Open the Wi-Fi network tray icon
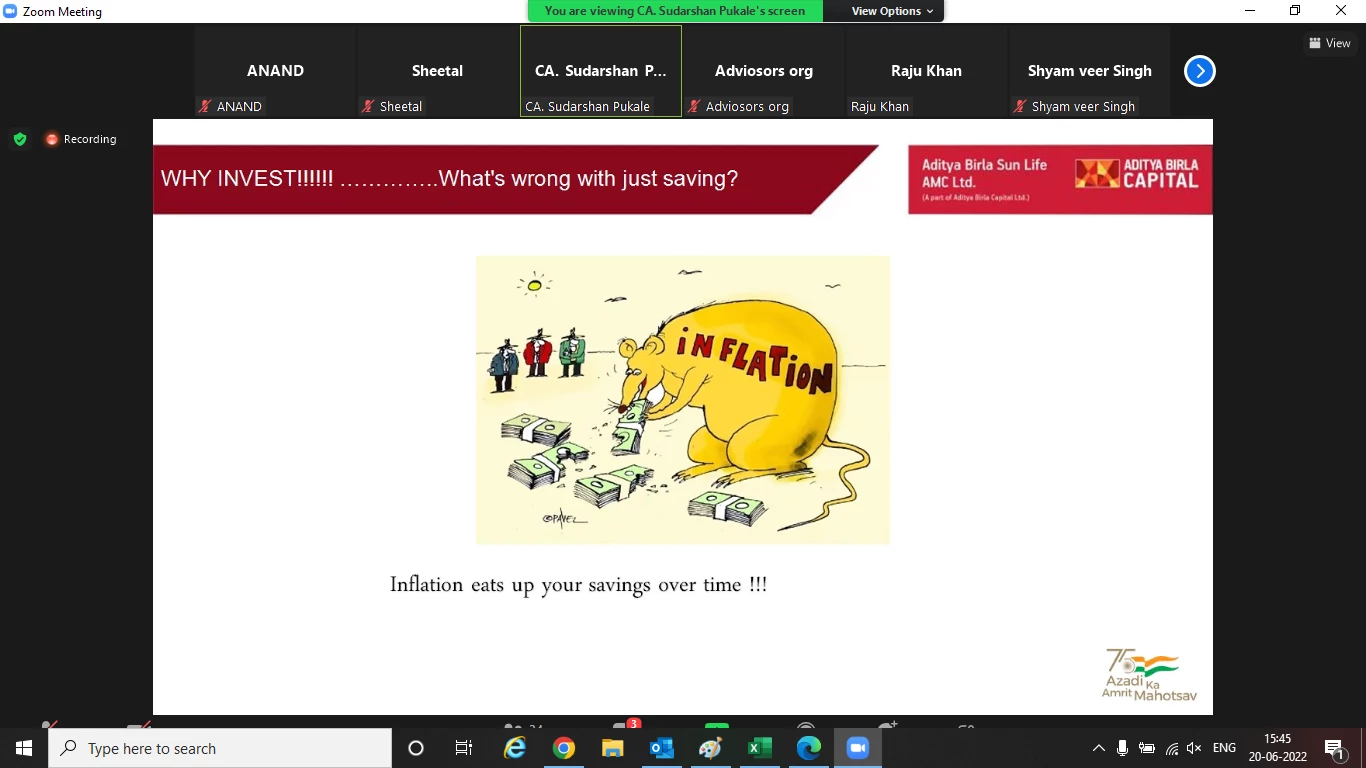The width and height of the screenshot is (1366, 768). tap(1171, 748)
